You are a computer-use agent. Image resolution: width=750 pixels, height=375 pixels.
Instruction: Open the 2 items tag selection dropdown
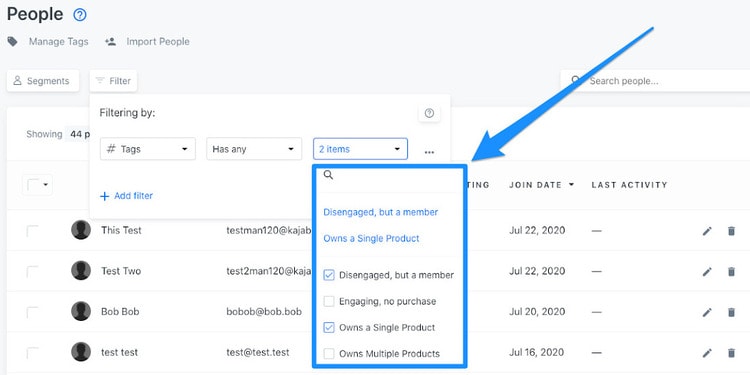point(360,149)
